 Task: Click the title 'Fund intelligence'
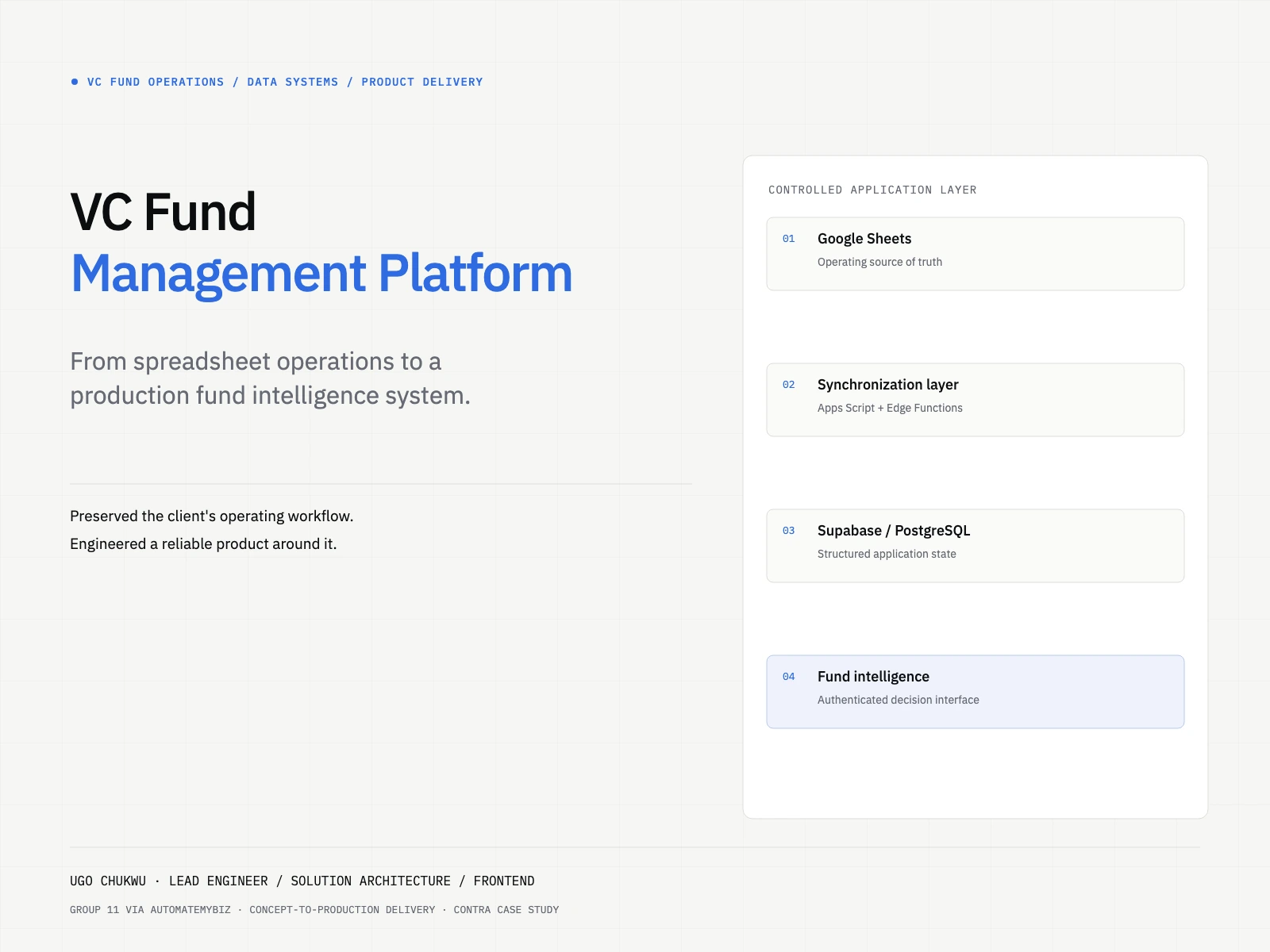(x=873, y=677)
